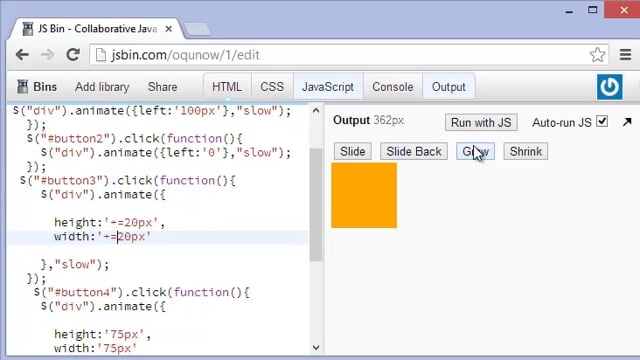The width and height of the screenshot is (640, 360).
Task: Minimize the browser window
Action: [569, 11]
